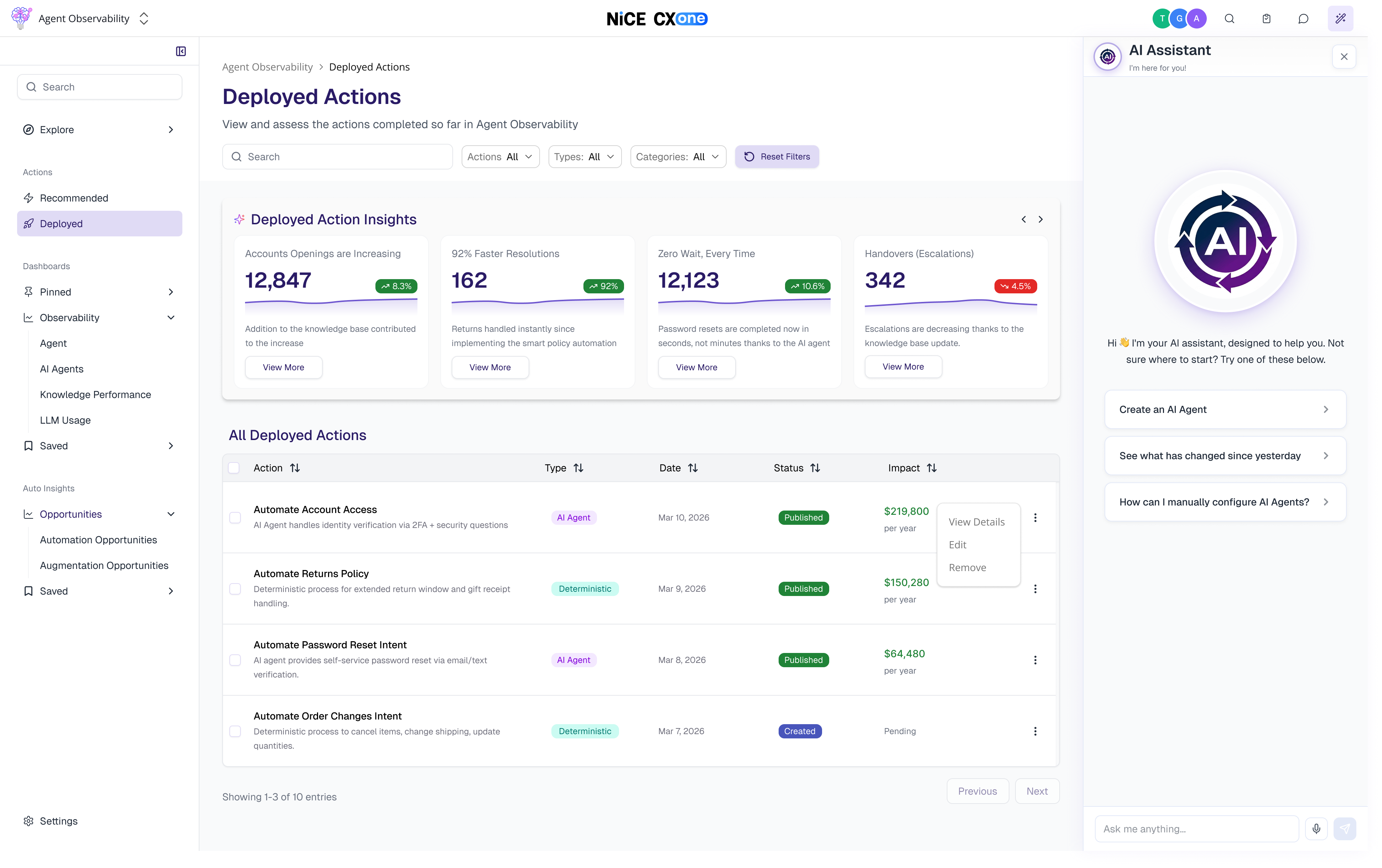The image size is (1382, 868).
Task: Click the clipboard icon in top bar
Action: tap(1266, 19)
